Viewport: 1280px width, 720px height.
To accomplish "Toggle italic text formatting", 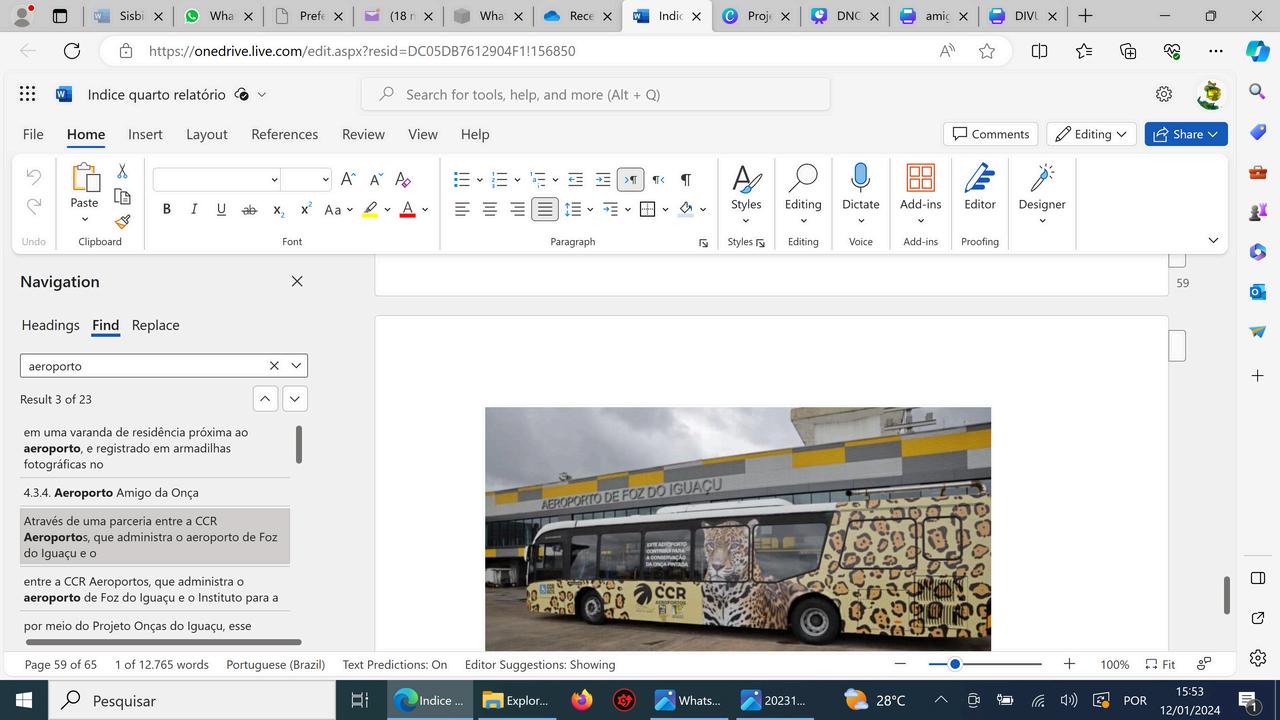I will pos(194,209).
